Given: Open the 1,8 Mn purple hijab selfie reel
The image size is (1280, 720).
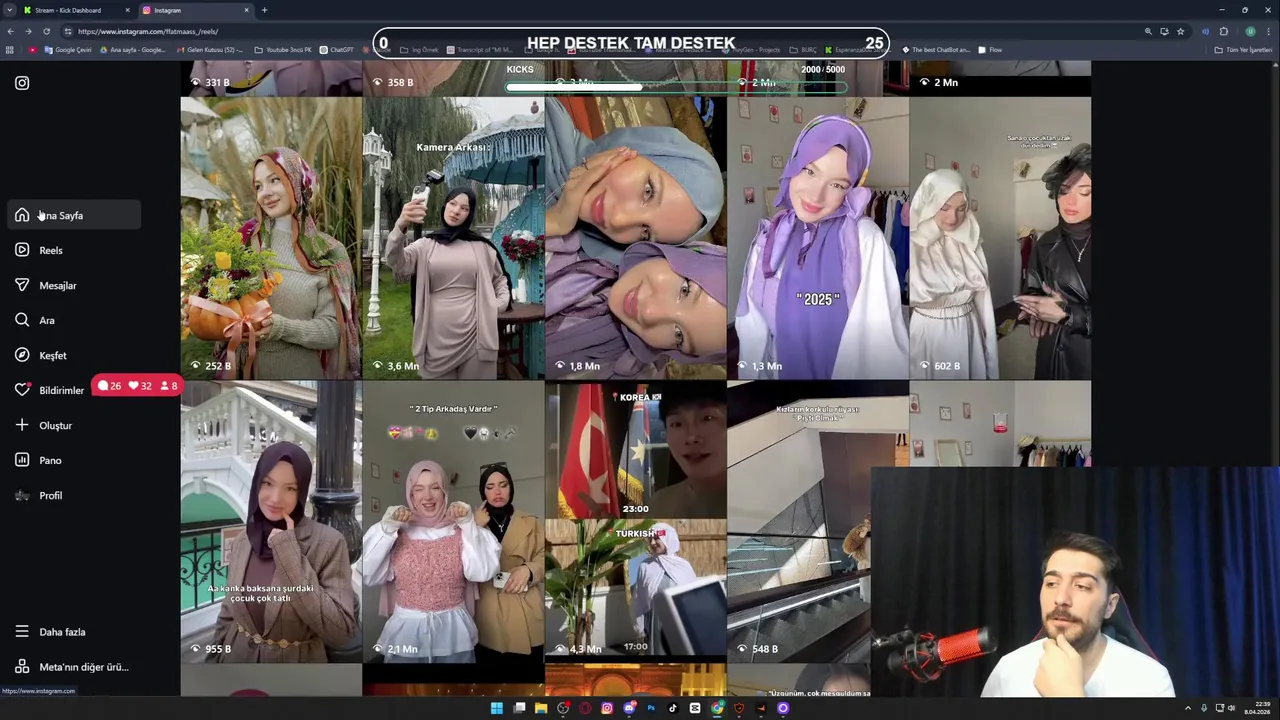Looking at the screenshot, I should point(635,238).
